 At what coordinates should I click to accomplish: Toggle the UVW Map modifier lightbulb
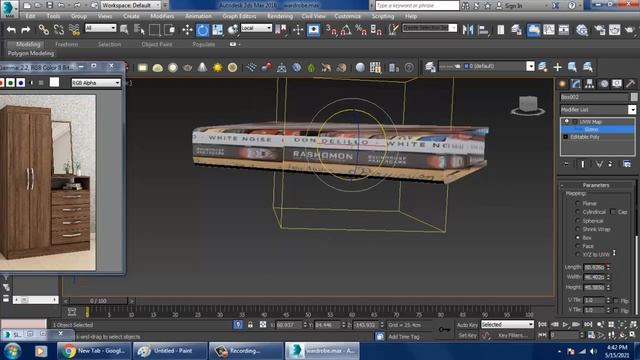tap(567, 122)
